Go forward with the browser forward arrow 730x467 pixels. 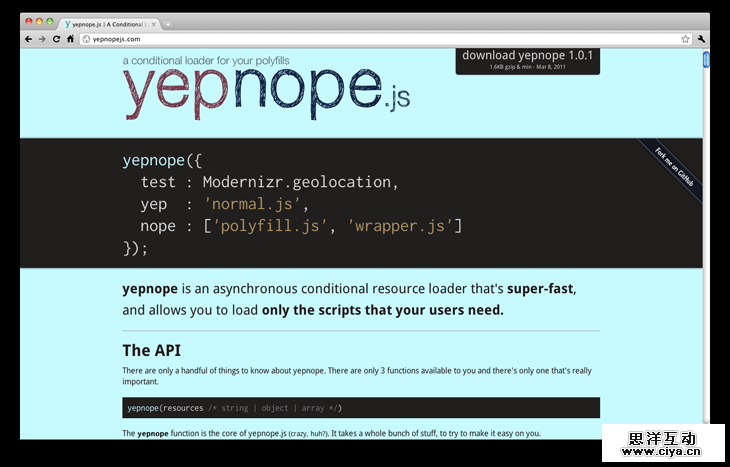[x=42, y=39]
